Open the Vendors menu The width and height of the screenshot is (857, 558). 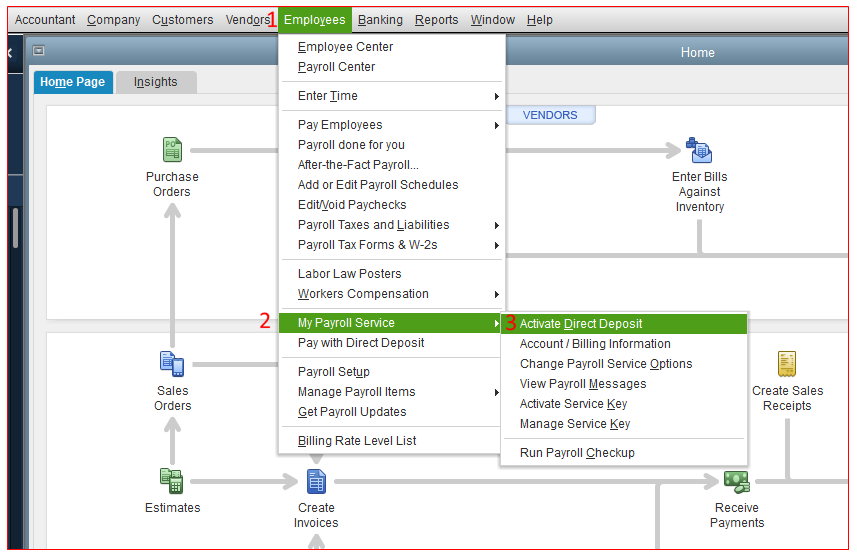(x=248, y=20)
